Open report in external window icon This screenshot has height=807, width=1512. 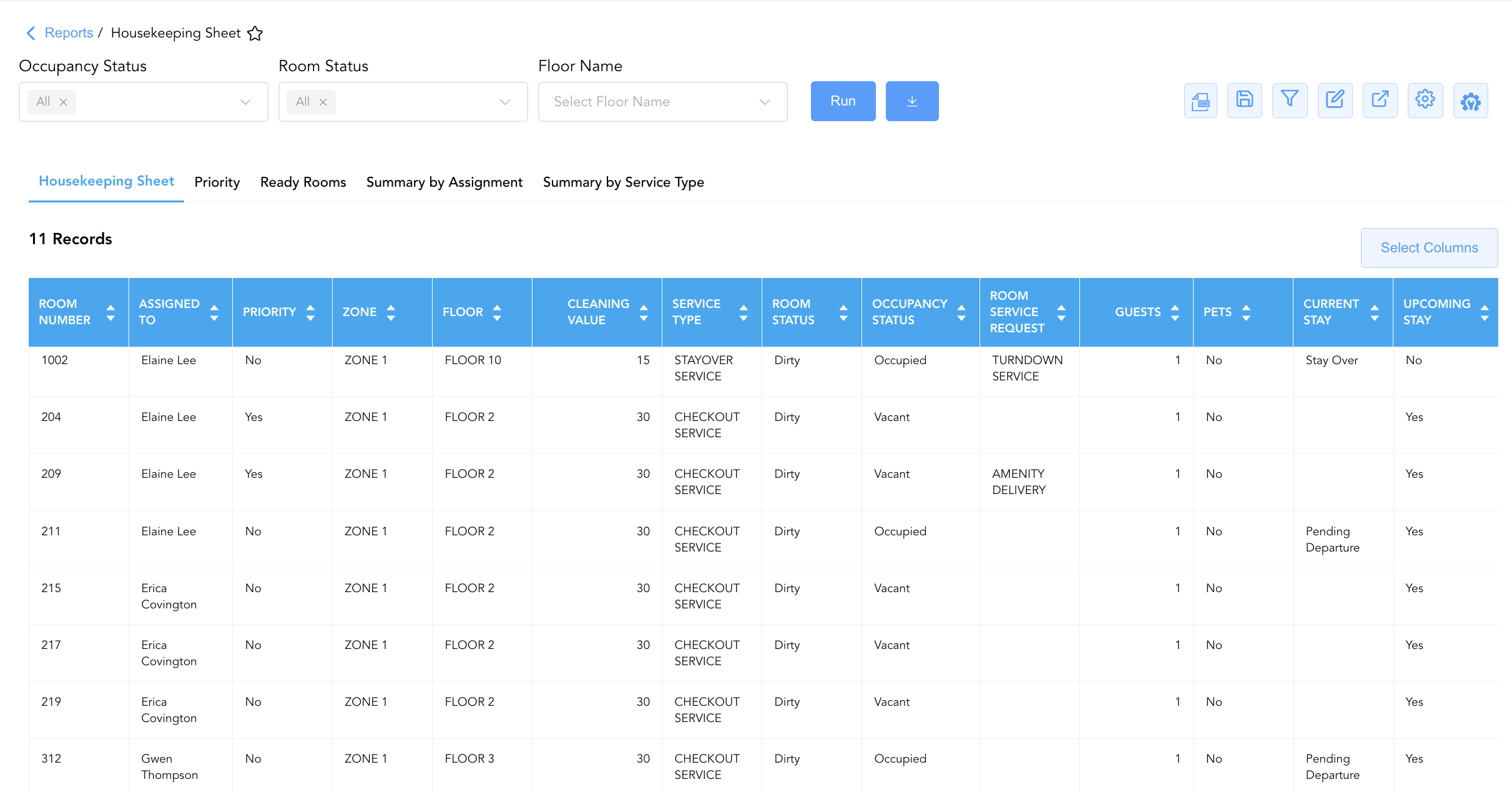coord(1380,101)
